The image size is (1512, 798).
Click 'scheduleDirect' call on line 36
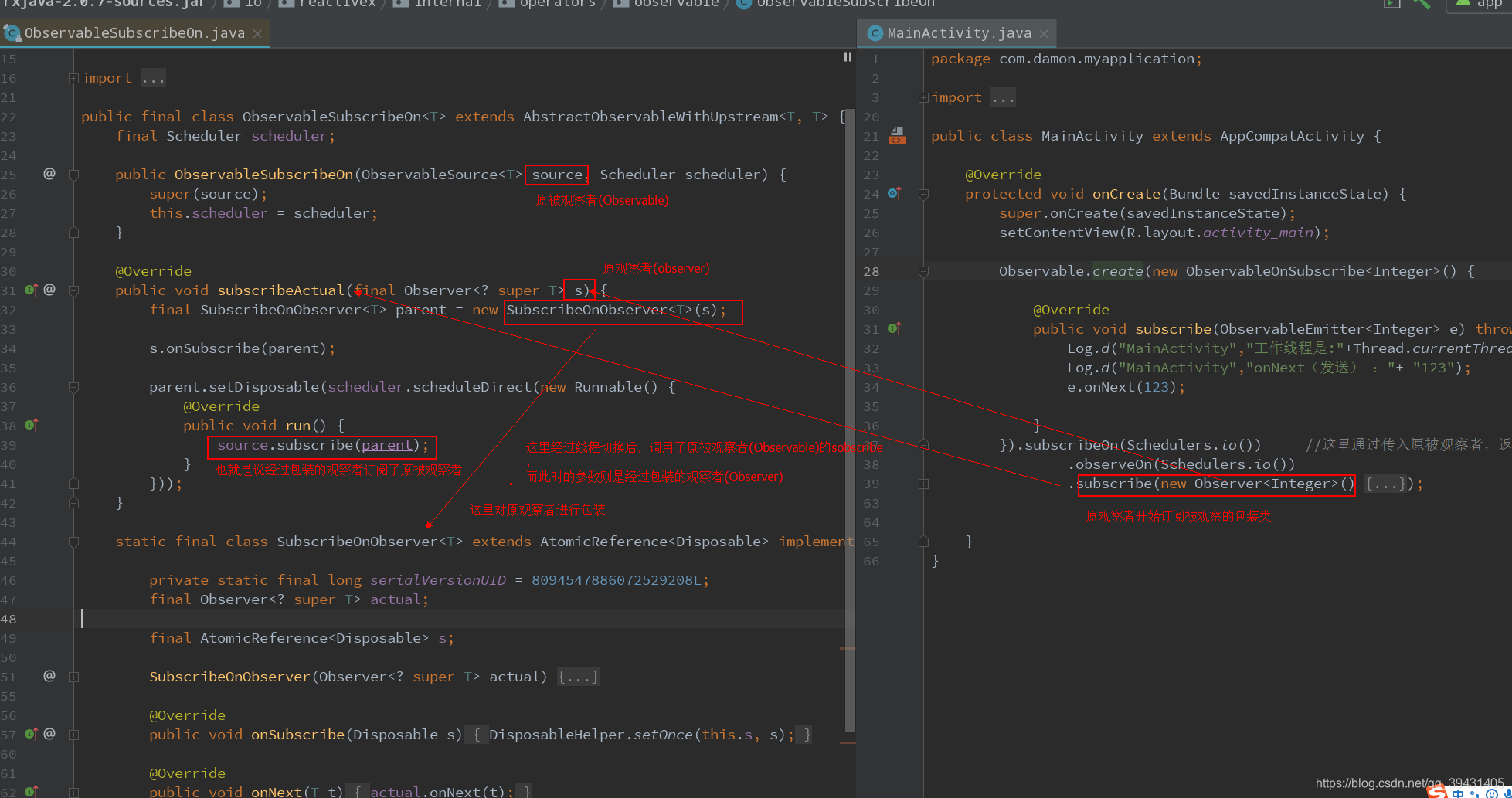coord(472,387)
